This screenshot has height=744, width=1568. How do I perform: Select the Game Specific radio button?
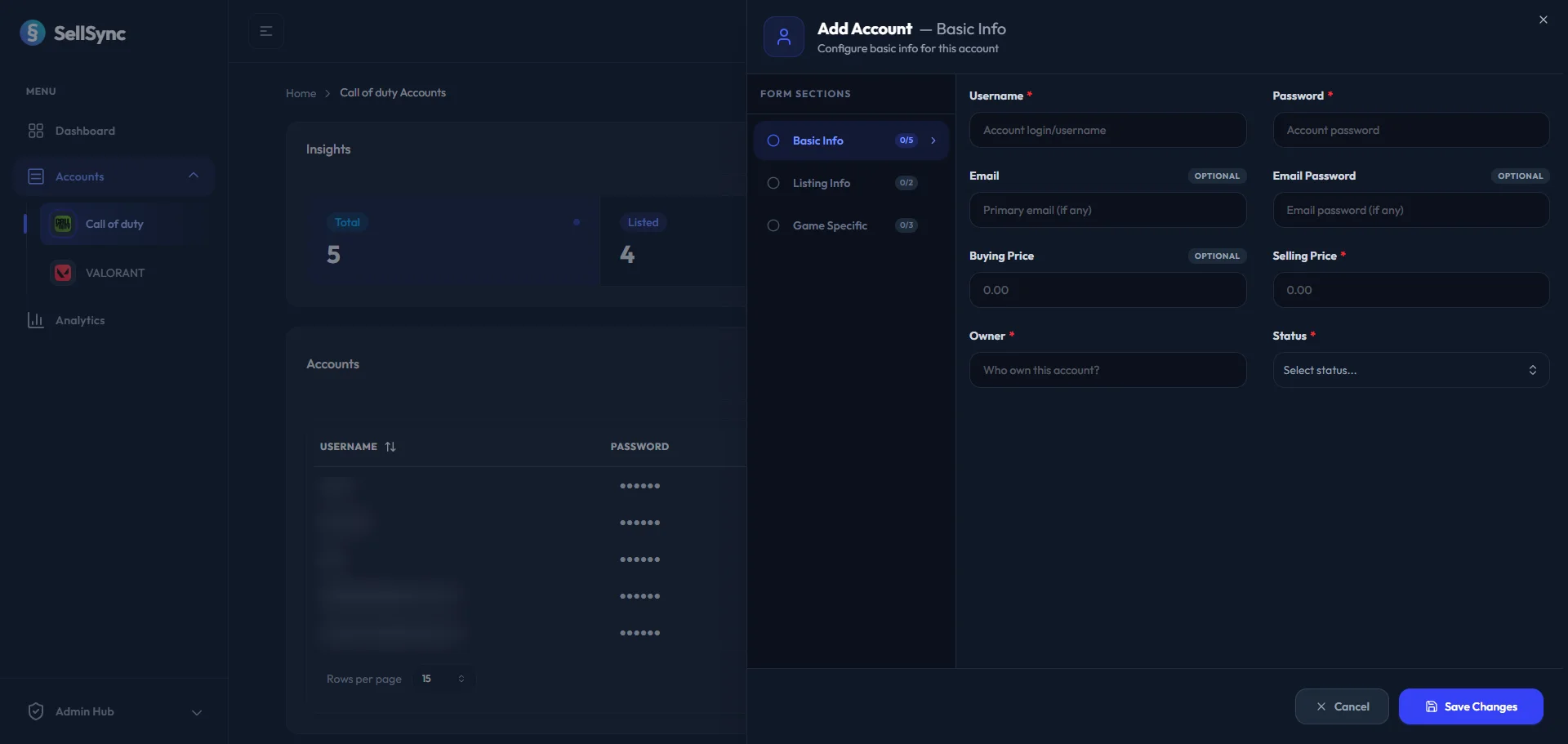[773, 225]
